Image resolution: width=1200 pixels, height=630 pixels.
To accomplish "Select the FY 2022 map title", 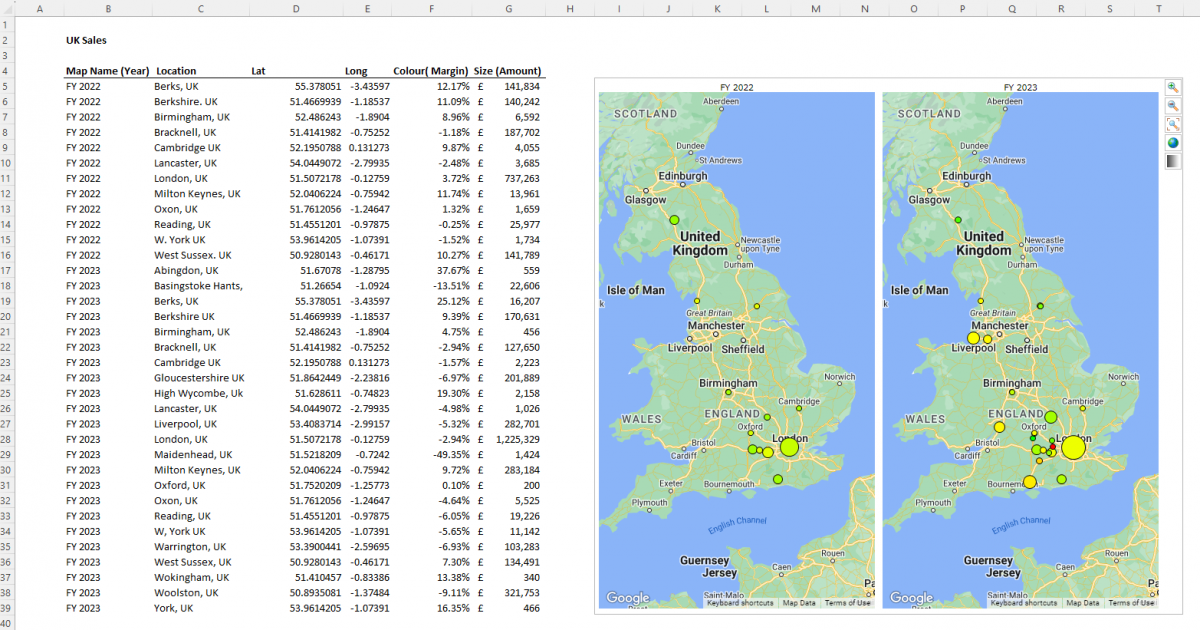I will pos(737,87).
